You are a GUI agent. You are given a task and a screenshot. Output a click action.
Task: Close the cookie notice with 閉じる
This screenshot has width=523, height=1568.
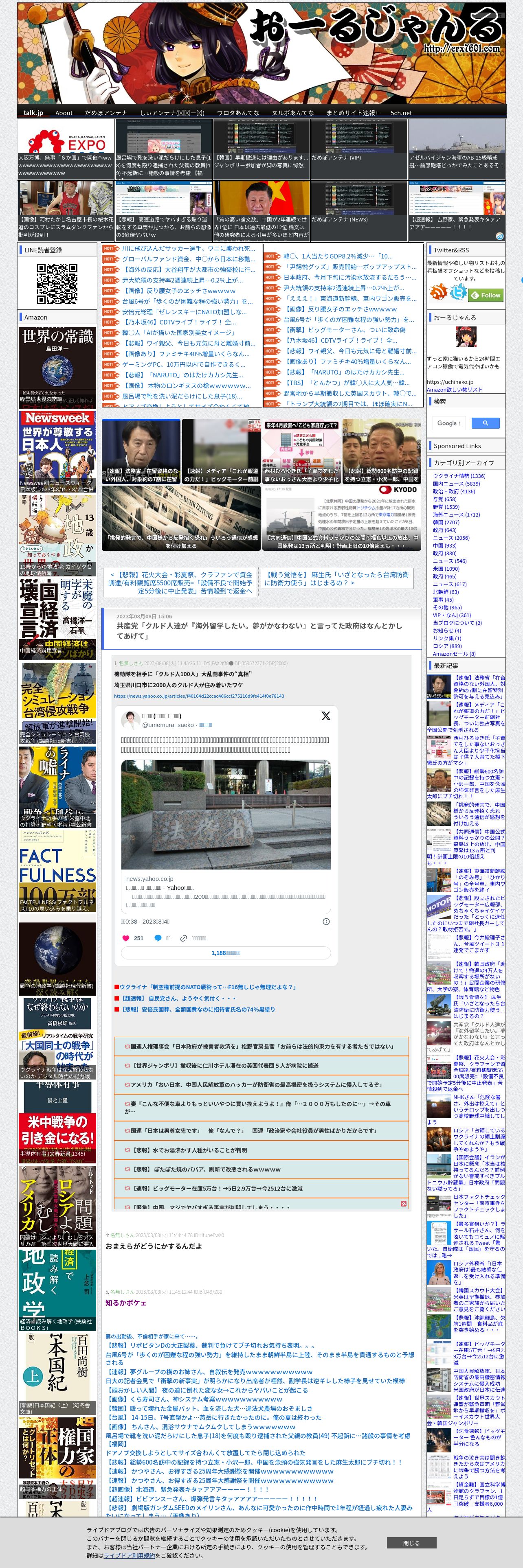[x=411, y=1542]
